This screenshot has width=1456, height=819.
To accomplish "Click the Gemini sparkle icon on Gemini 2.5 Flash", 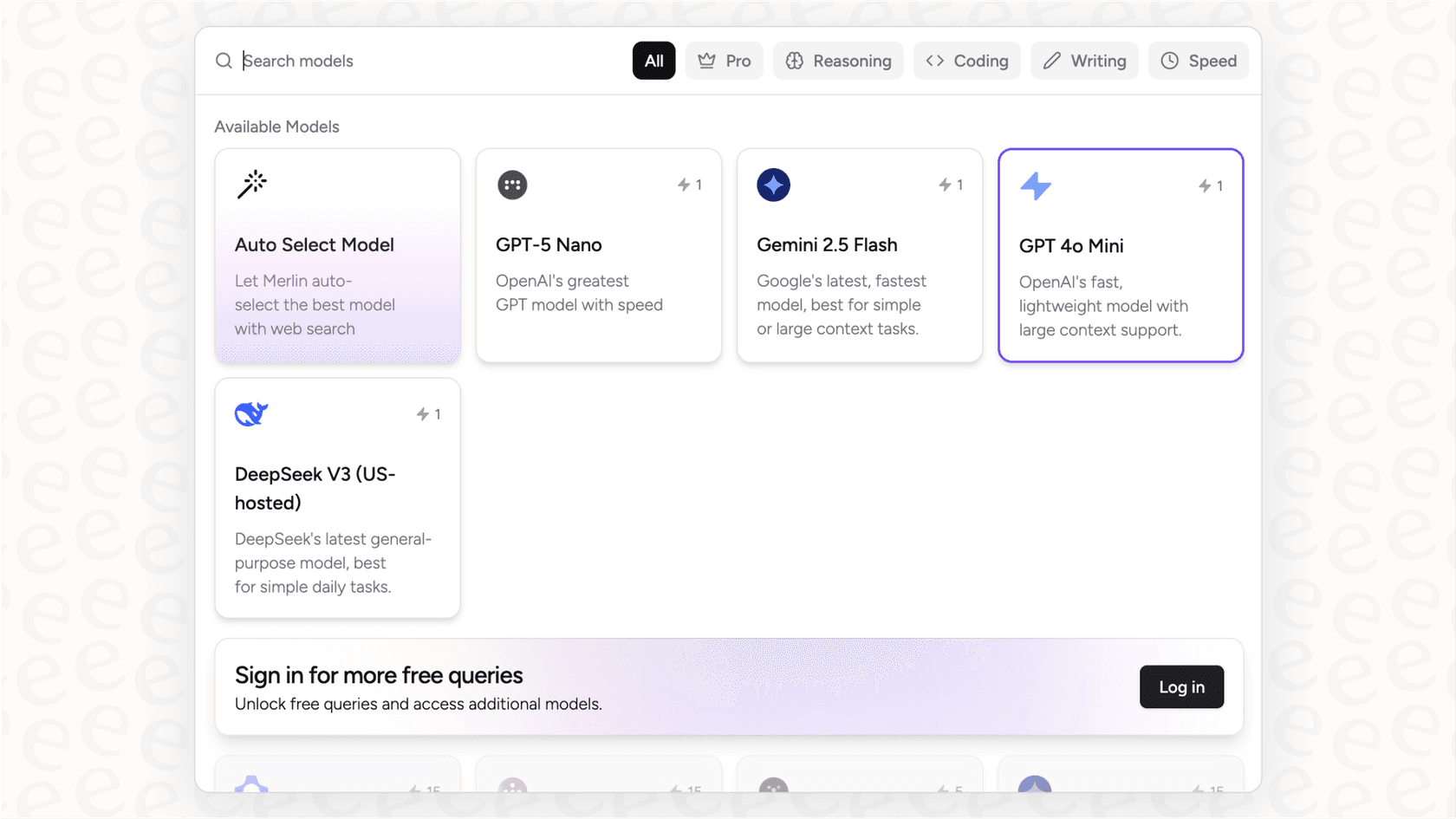I will [x=773, y=185].
